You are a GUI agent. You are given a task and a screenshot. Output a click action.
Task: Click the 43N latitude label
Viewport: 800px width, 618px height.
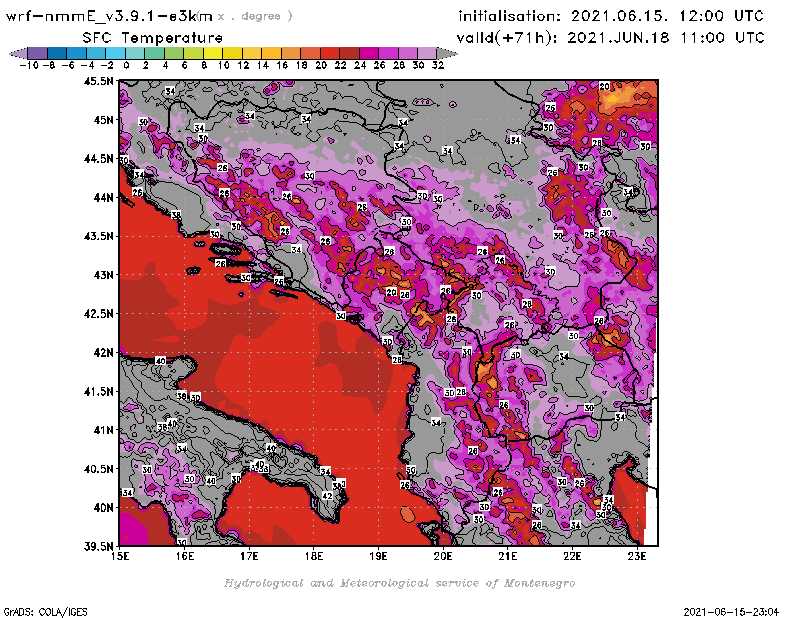point(104,275)
